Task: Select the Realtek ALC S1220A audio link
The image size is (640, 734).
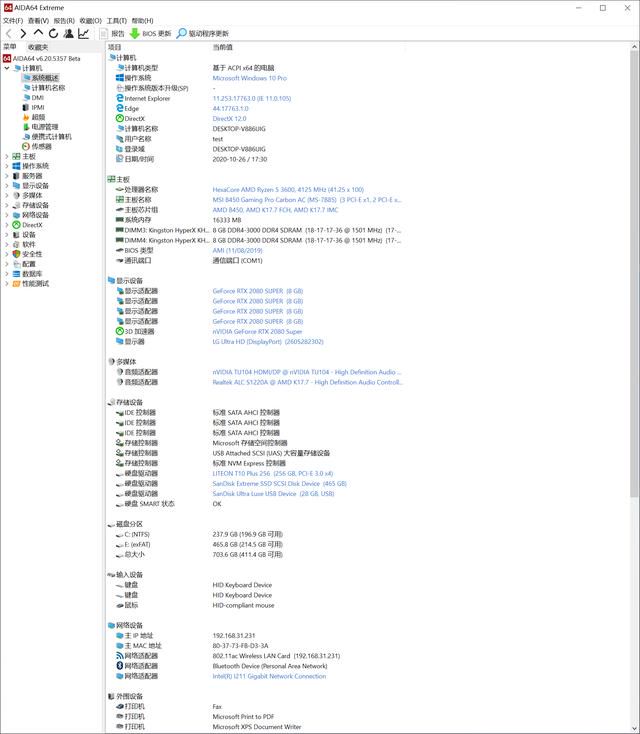Action: (x=308, y=382)
